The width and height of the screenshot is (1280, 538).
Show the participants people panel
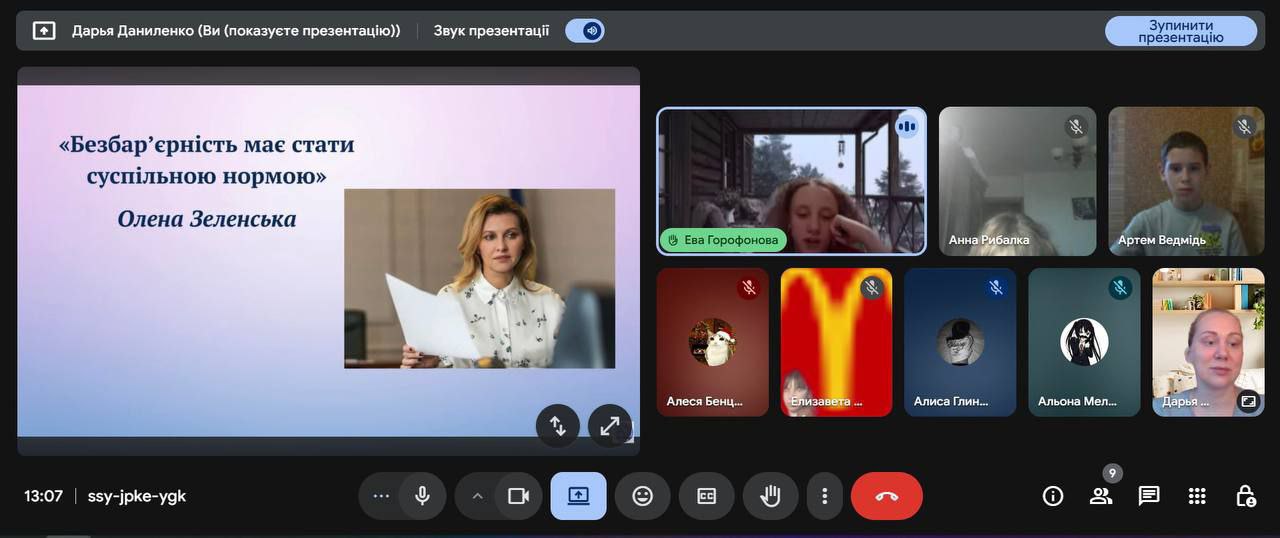1101,496
